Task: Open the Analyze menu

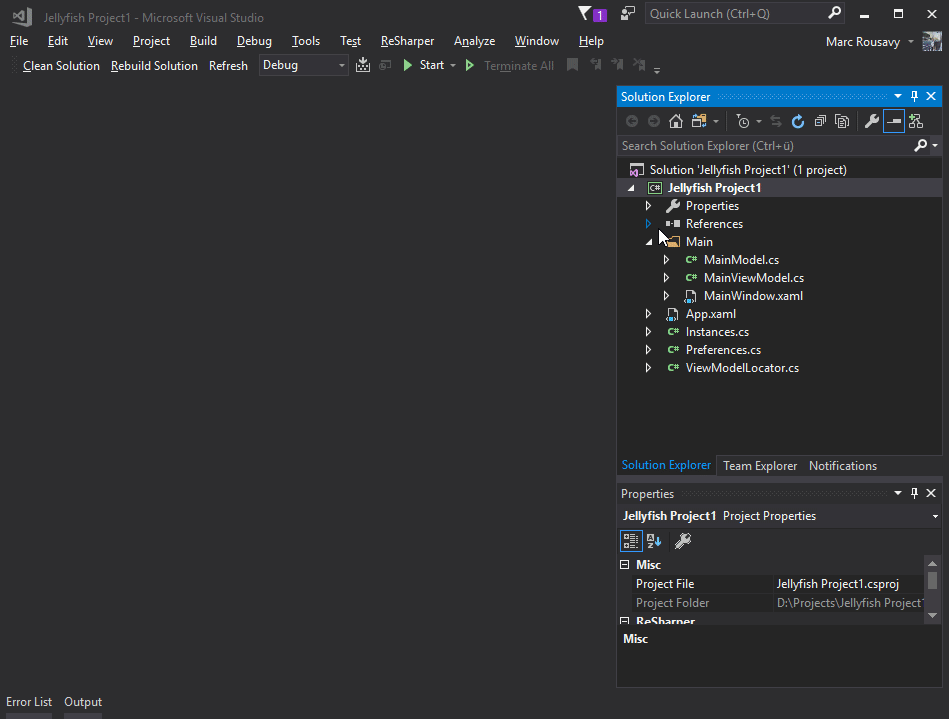Action: [x=474, y=41]
